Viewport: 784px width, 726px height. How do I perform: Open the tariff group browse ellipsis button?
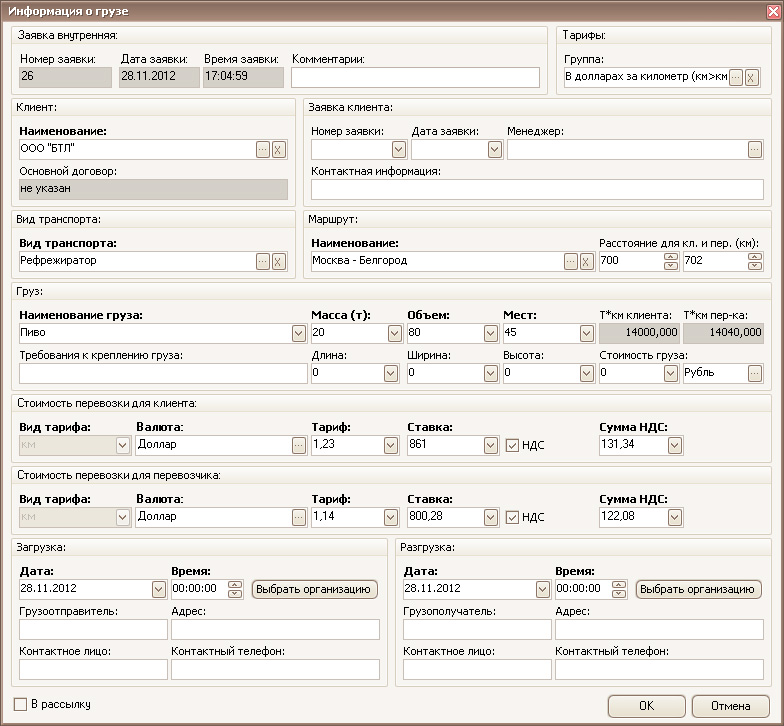[x=736, y=77]
